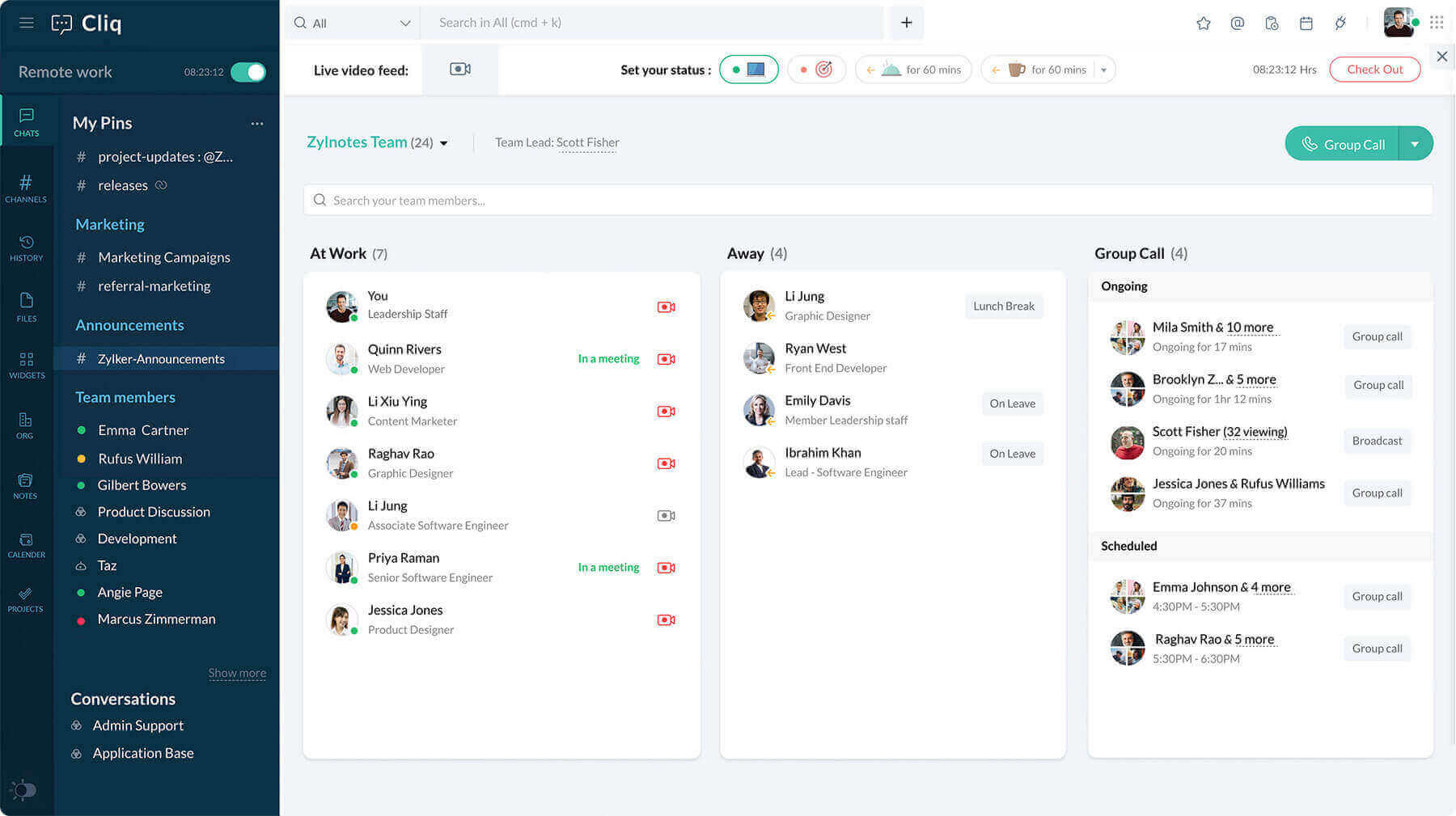Viewport: 1456px width, 816px height.
Task: Click the Check Out button
Action: click(x=1374, y=70)
